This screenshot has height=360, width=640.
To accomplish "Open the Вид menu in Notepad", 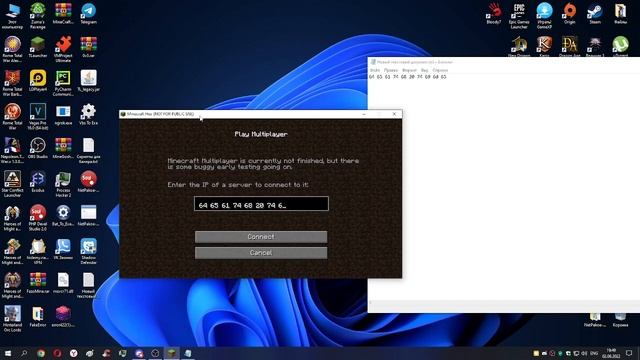I will point(424,70).
